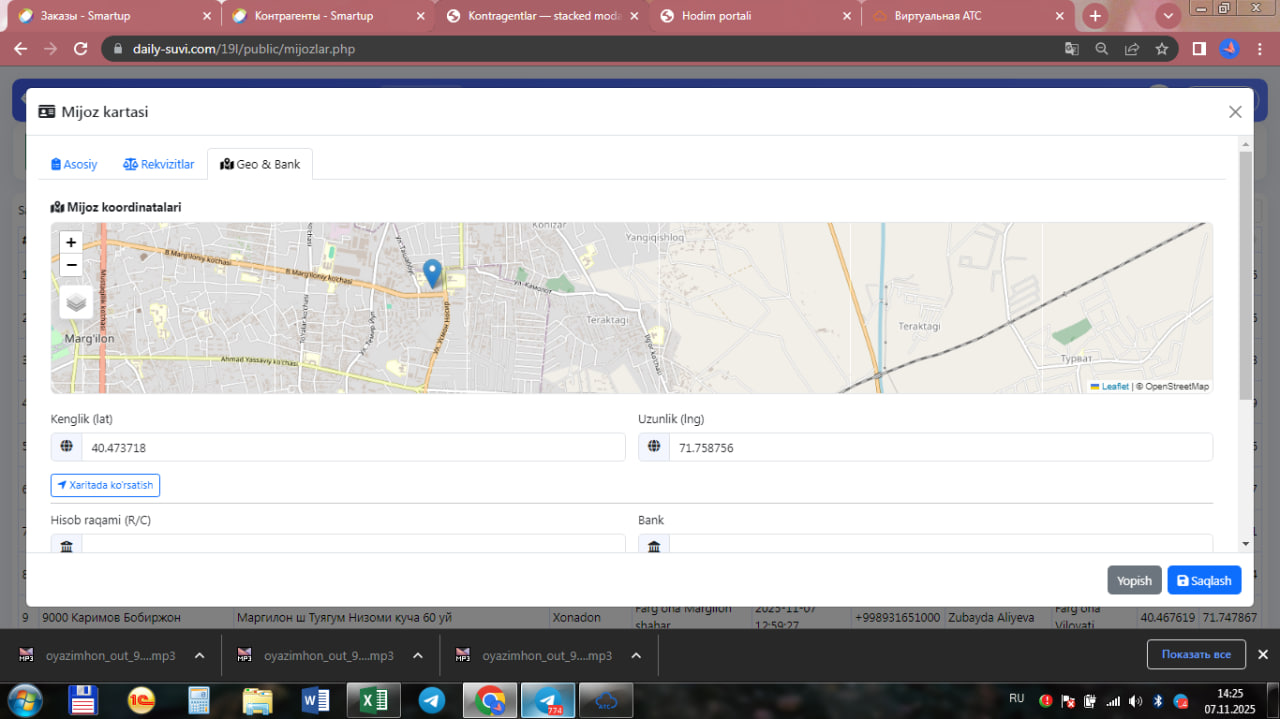
Task: Bookmark this page with the star icon
Action: pyautogui.click(x=1161, y=49)
